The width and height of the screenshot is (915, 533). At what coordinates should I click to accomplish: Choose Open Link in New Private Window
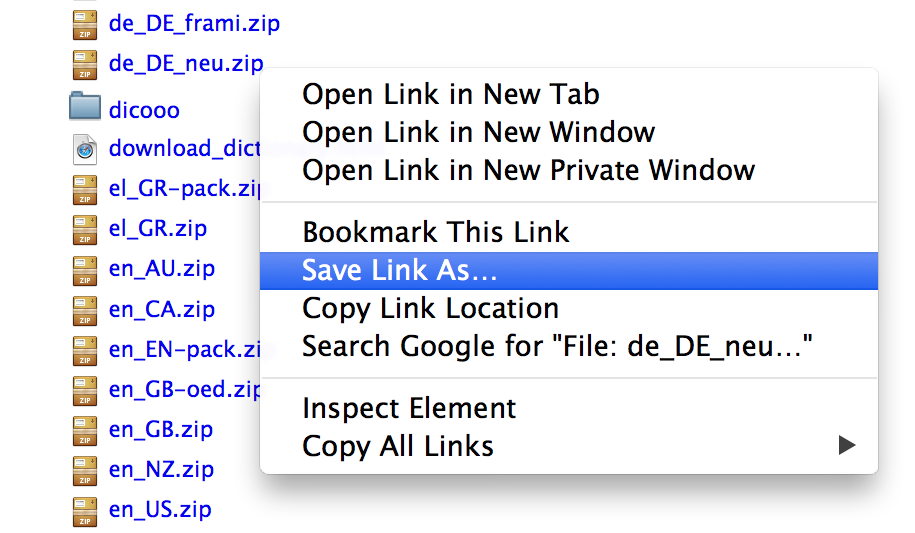click(x=528, y=170)
